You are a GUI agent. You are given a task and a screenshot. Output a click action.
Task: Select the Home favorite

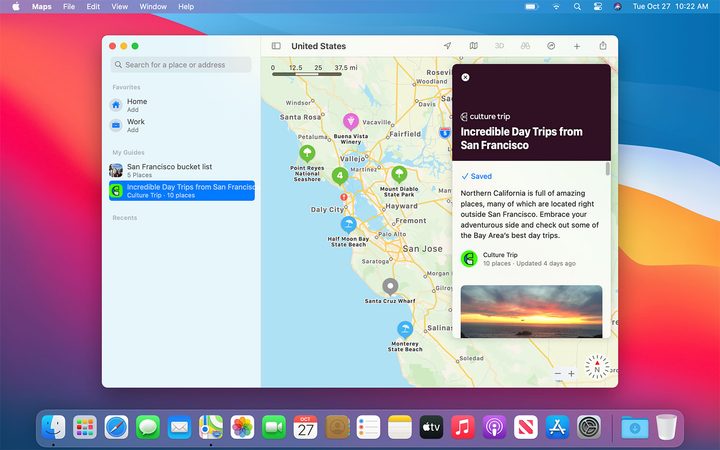181,105
